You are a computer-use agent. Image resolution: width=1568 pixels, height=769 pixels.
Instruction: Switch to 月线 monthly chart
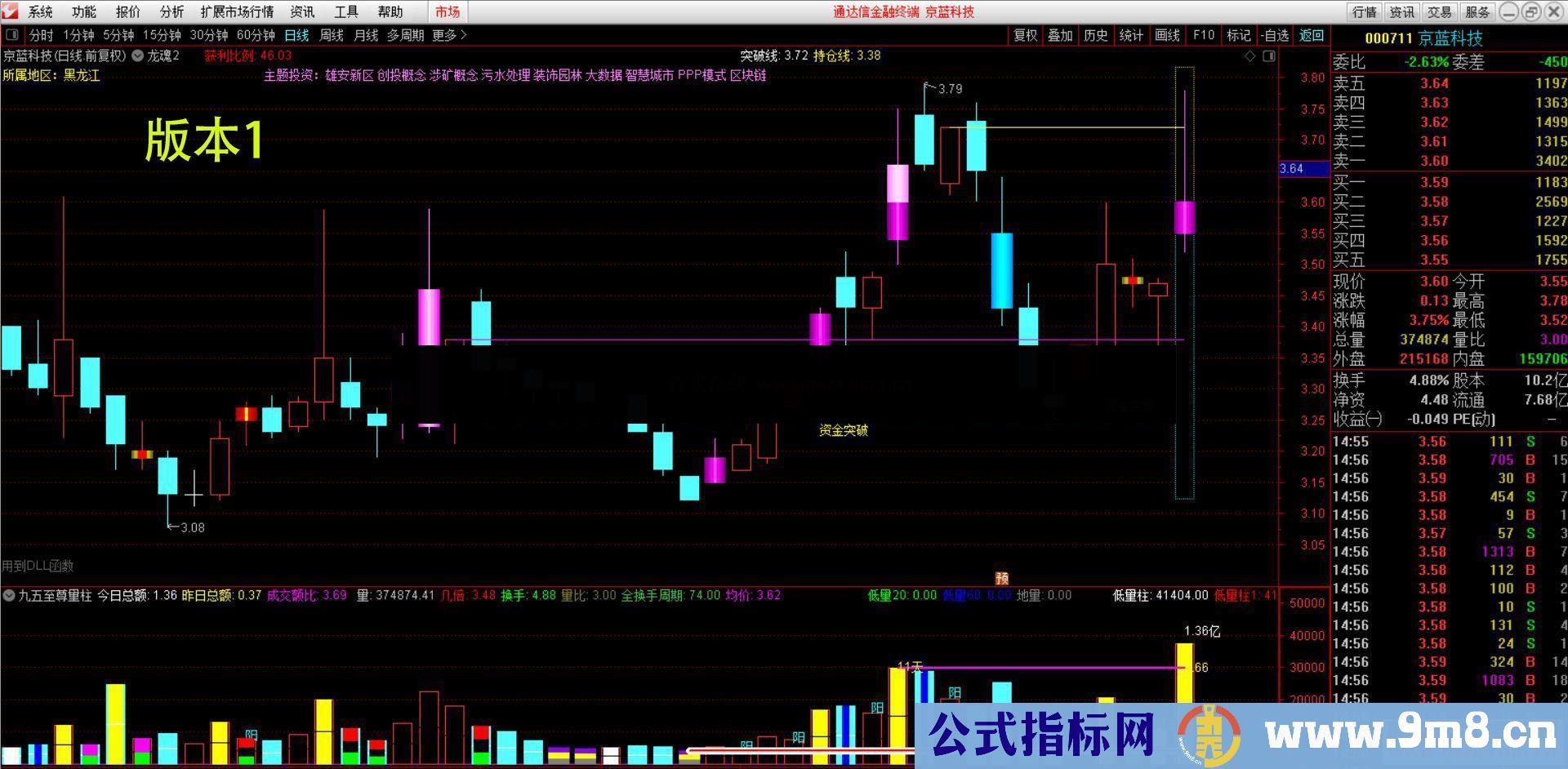click(366, 35)
